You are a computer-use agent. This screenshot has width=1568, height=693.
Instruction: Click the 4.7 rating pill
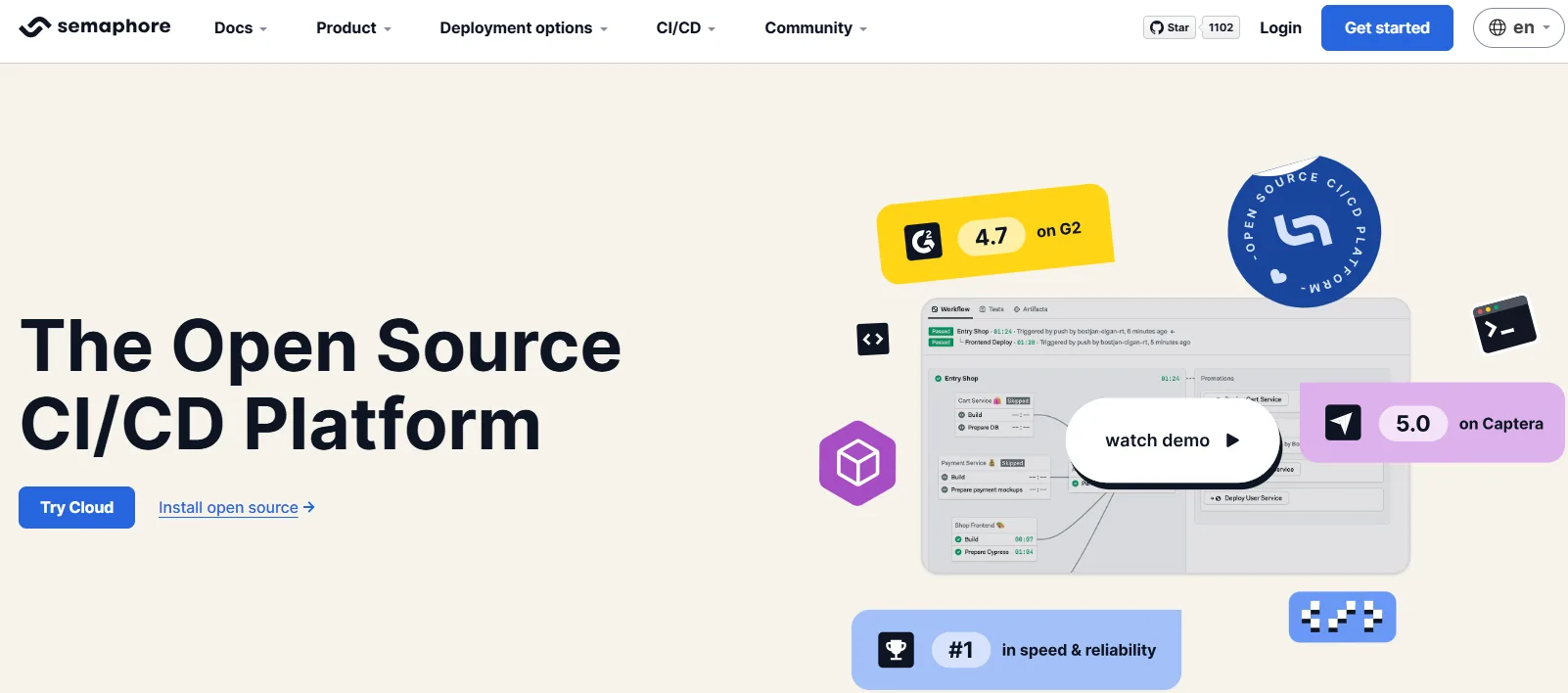click(x=991, y=236)
